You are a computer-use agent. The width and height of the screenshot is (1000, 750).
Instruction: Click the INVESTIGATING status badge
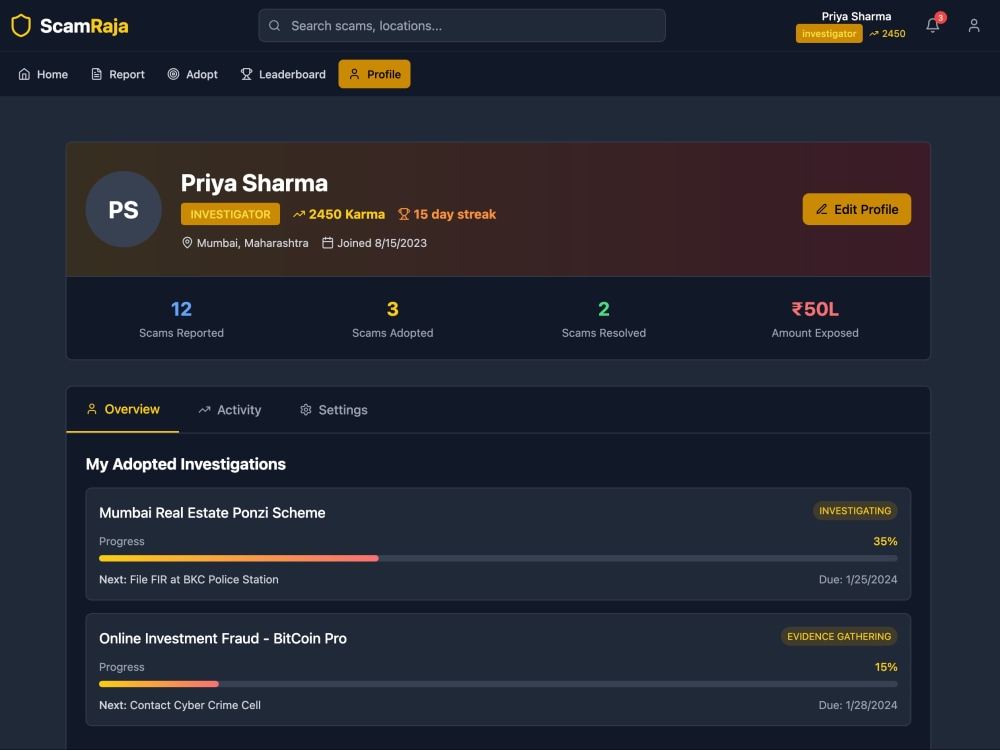pos(855,511)
